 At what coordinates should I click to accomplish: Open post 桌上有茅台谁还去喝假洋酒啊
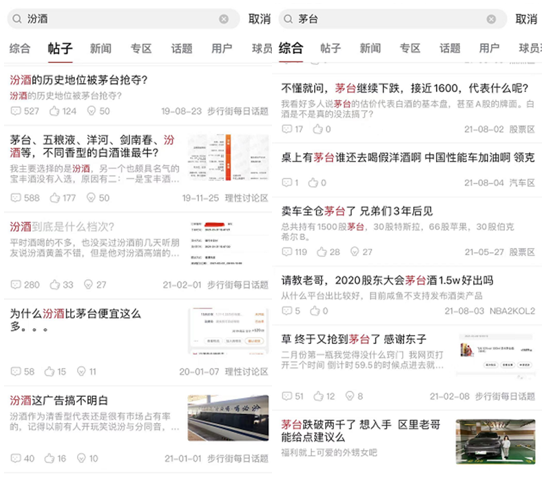click(408, 157)
